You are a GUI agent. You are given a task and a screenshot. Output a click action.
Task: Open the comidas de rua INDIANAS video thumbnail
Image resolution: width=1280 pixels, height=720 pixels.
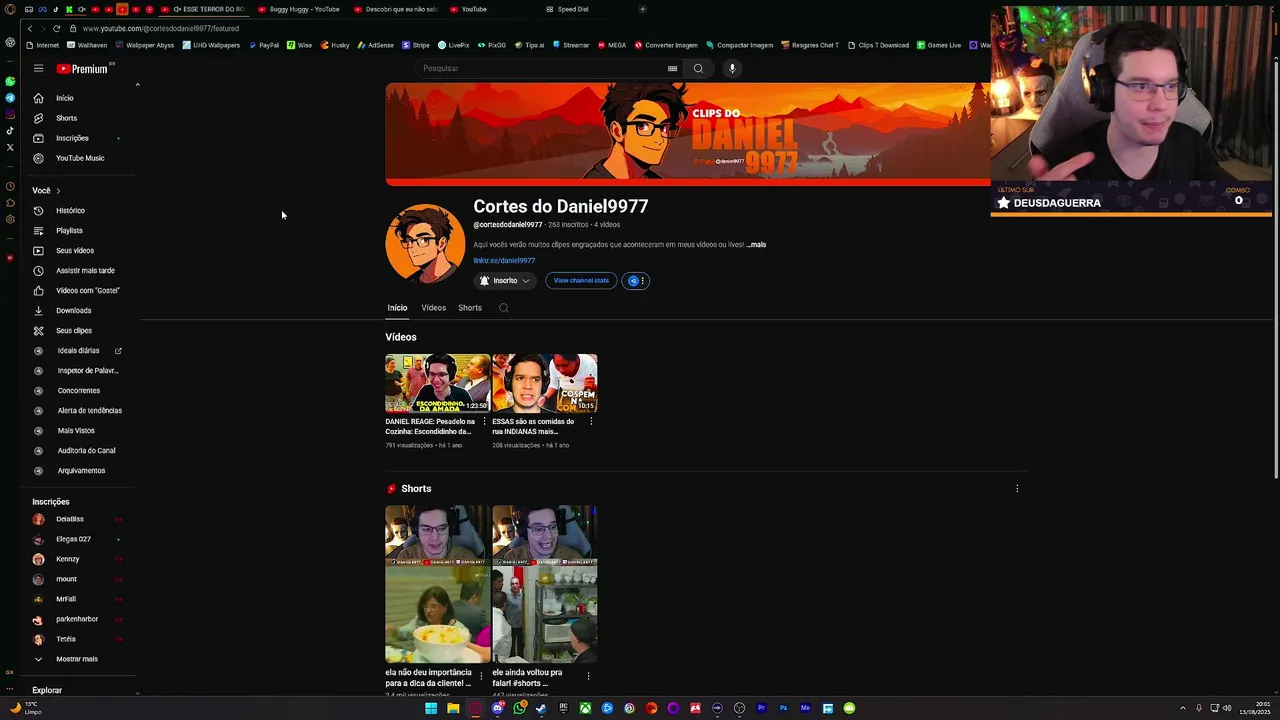click(x=545, y=383)
